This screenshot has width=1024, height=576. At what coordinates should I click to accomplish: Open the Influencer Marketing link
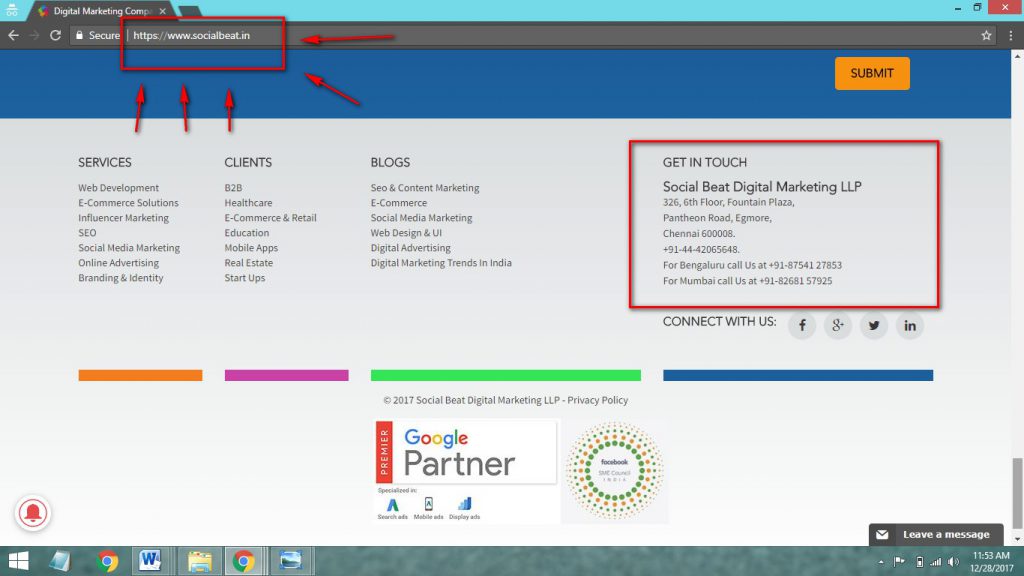pos(123,217)
